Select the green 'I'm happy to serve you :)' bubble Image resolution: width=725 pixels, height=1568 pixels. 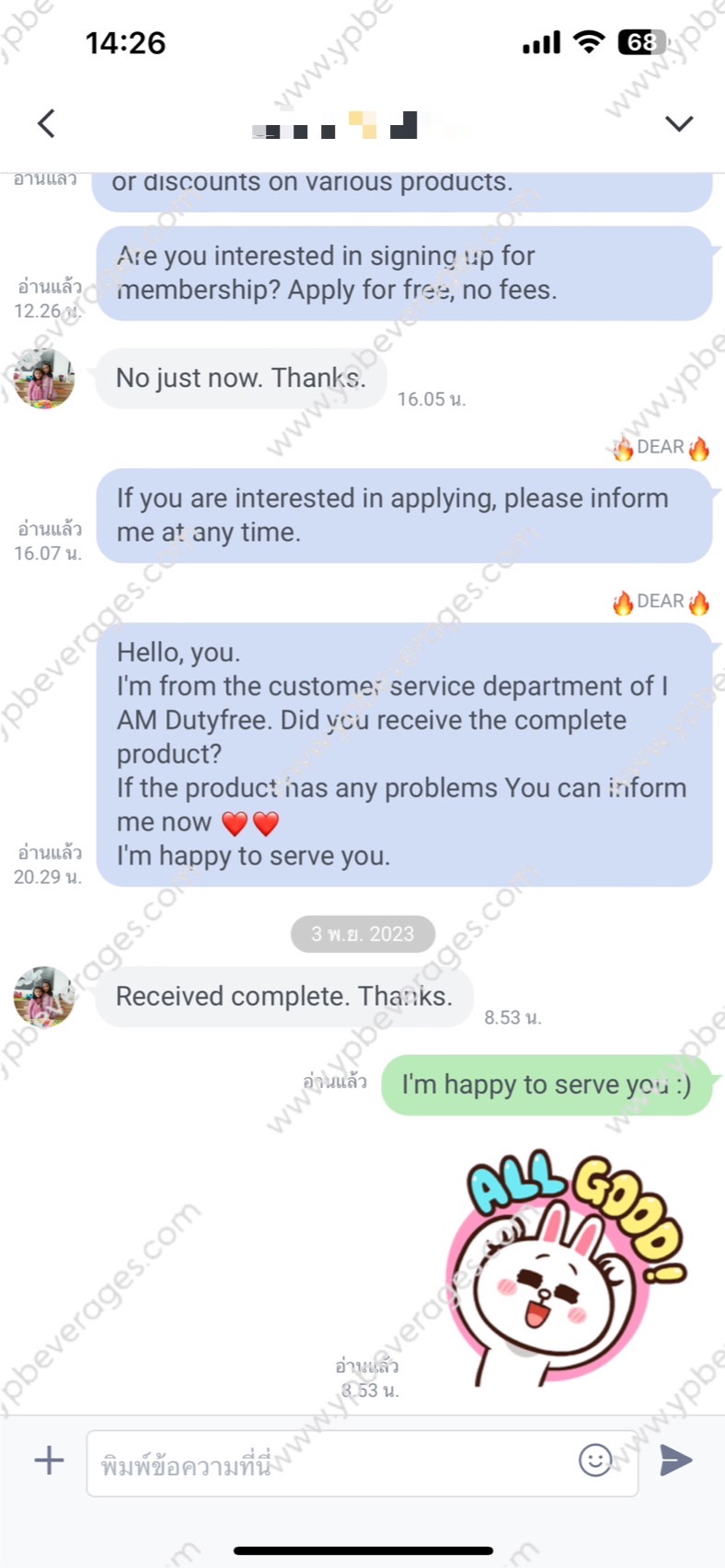point(547,1085)
